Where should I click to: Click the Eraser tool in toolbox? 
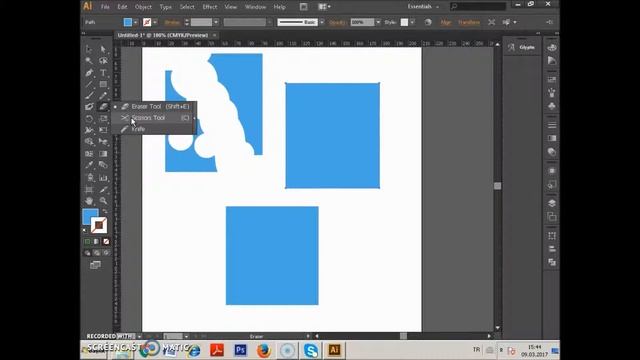click(x=103, y=107)
